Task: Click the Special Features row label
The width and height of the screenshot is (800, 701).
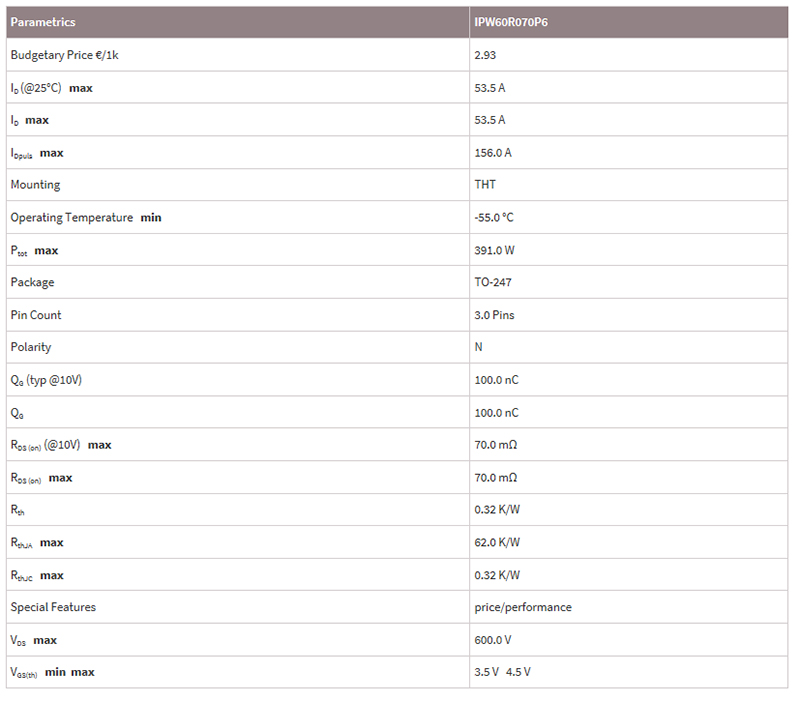Action: [53, 607]
